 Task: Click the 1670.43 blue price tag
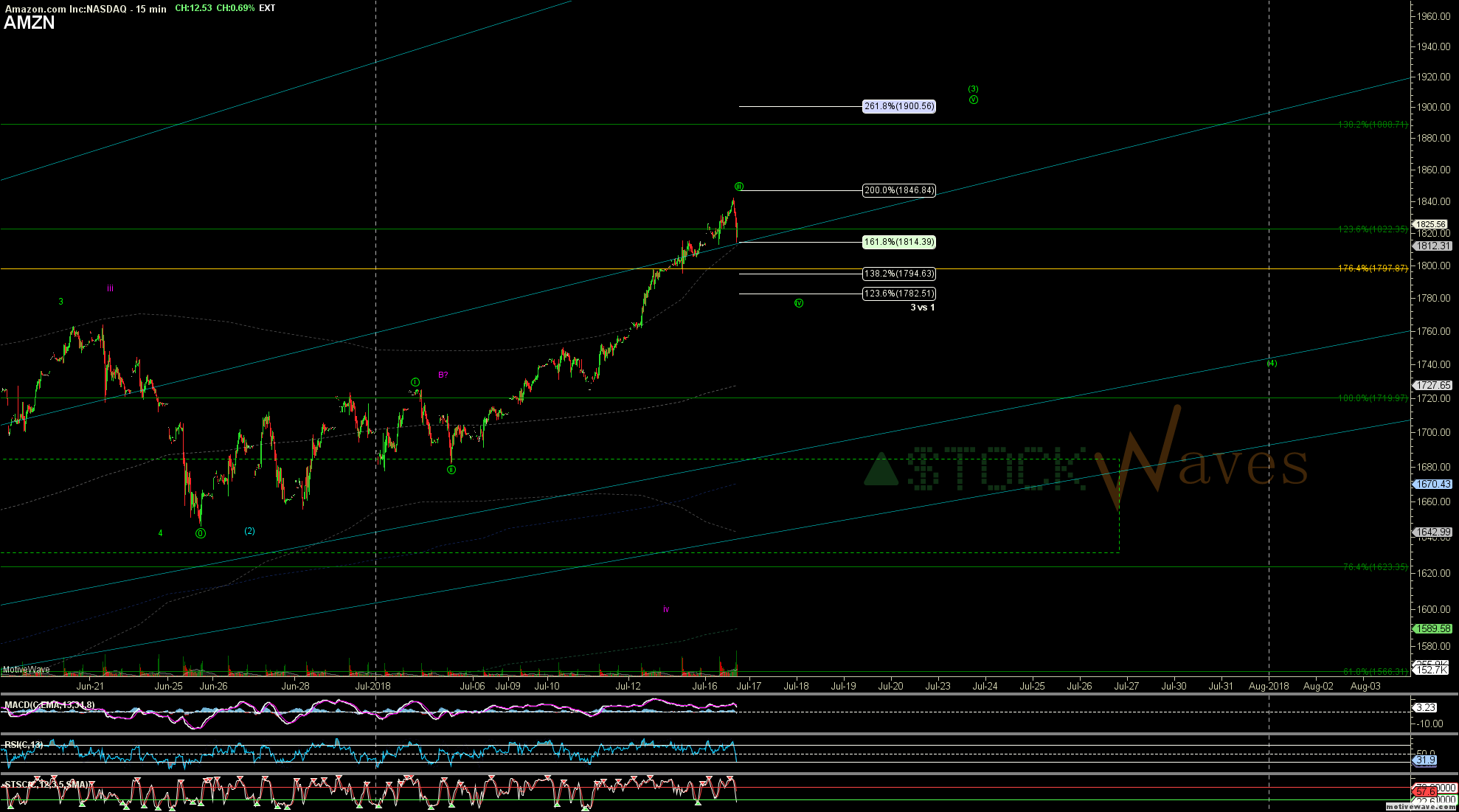coord(1431,485)
